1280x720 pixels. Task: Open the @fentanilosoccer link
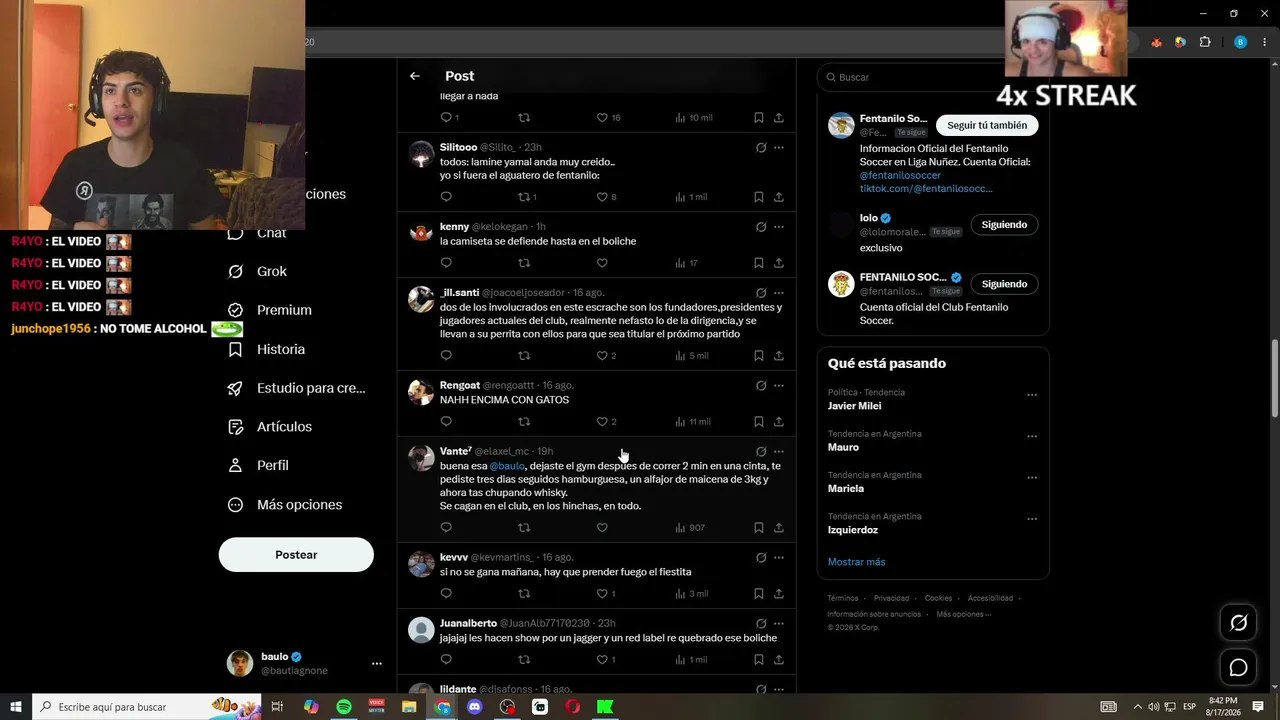click(x=900, y=175)
